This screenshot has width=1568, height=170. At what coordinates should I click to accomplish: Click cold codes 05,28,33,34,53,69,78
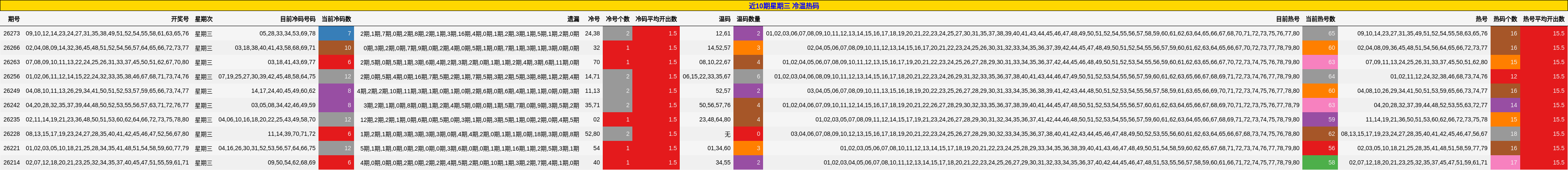coord(287,33)
